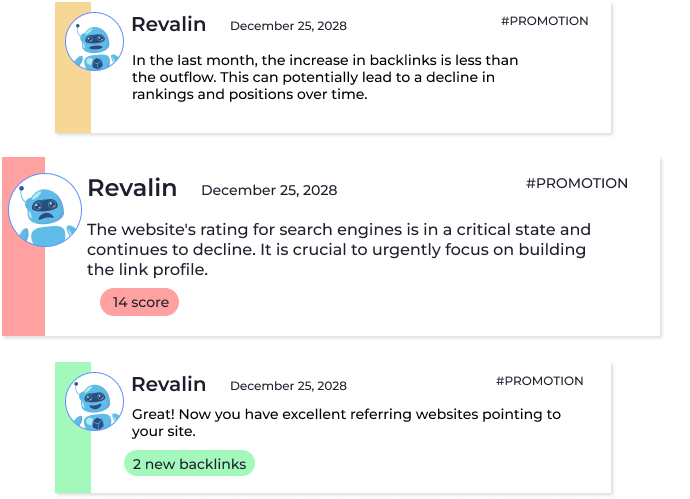This screenshot has width=690, height=499.
Task: Open the #PROMOTION tag on the green card
Action: coord(540,381)
